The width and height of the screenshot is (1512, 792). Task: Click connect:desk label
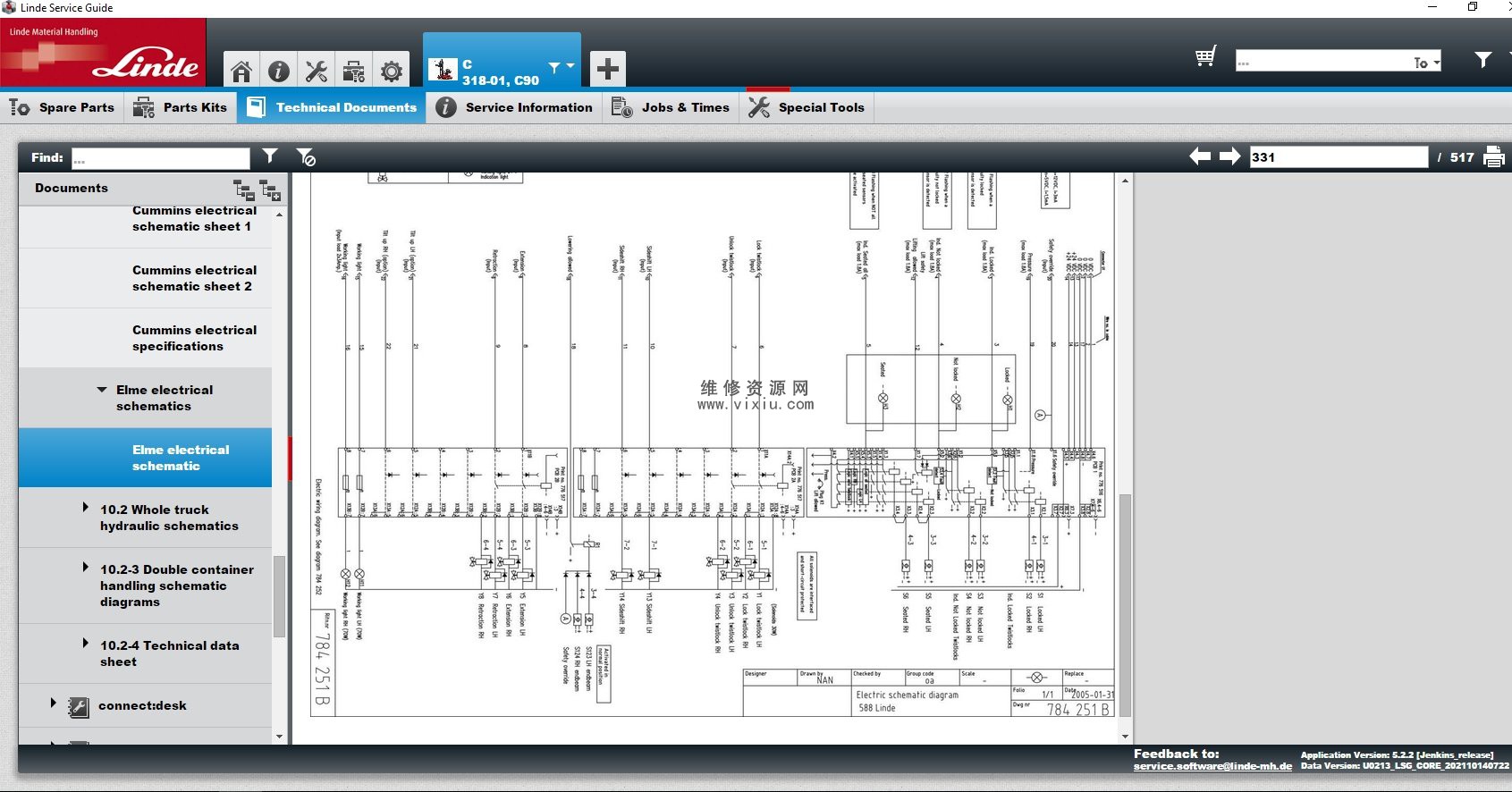pos(142,705)
